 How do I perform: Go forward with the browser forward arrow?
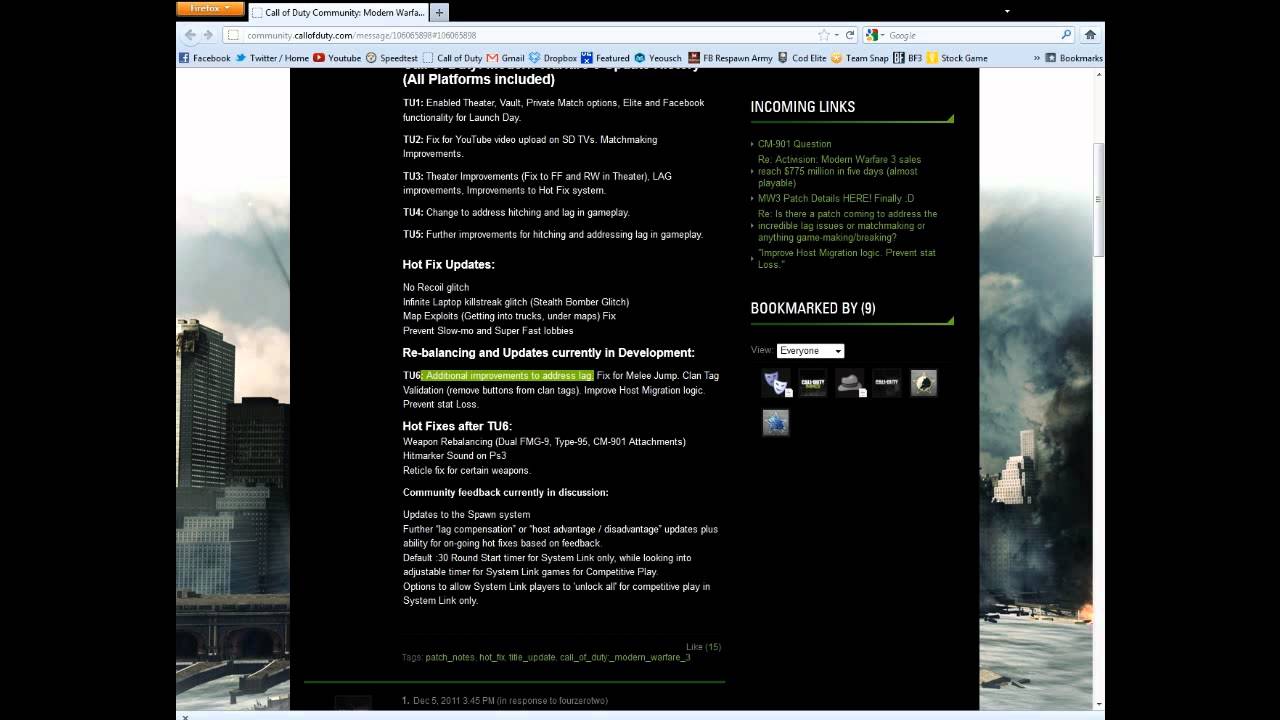click(x=209, y=35)
